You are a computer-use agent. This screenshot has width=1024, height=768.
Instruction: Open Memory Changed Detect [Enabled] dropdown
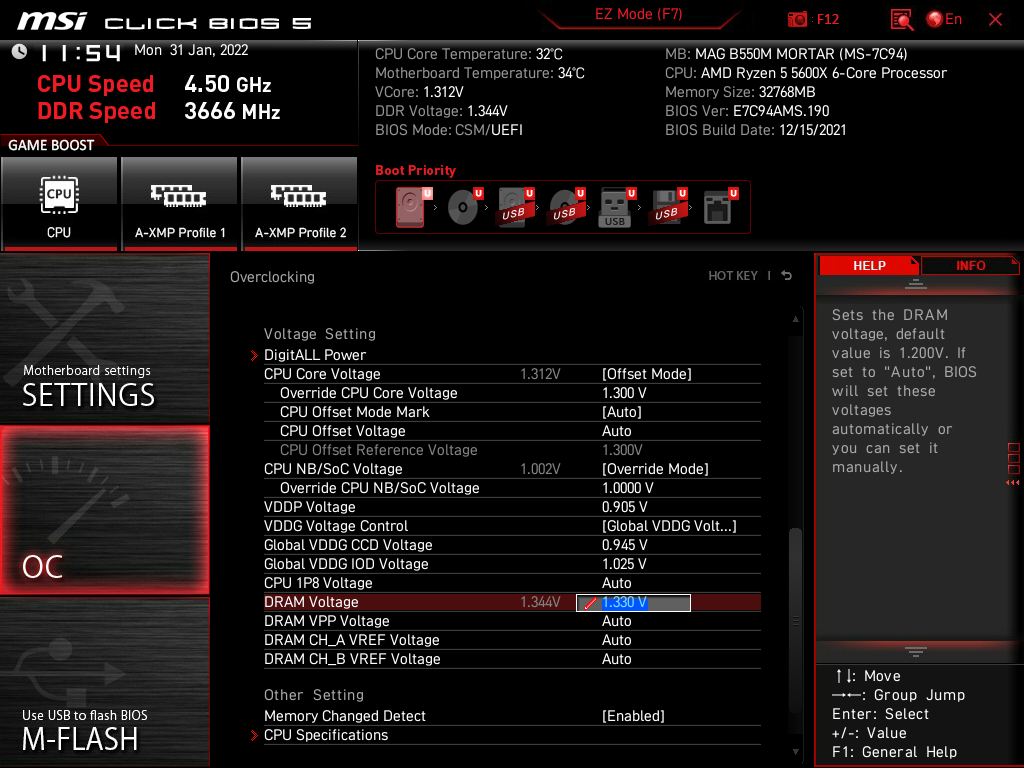[633, 716]
